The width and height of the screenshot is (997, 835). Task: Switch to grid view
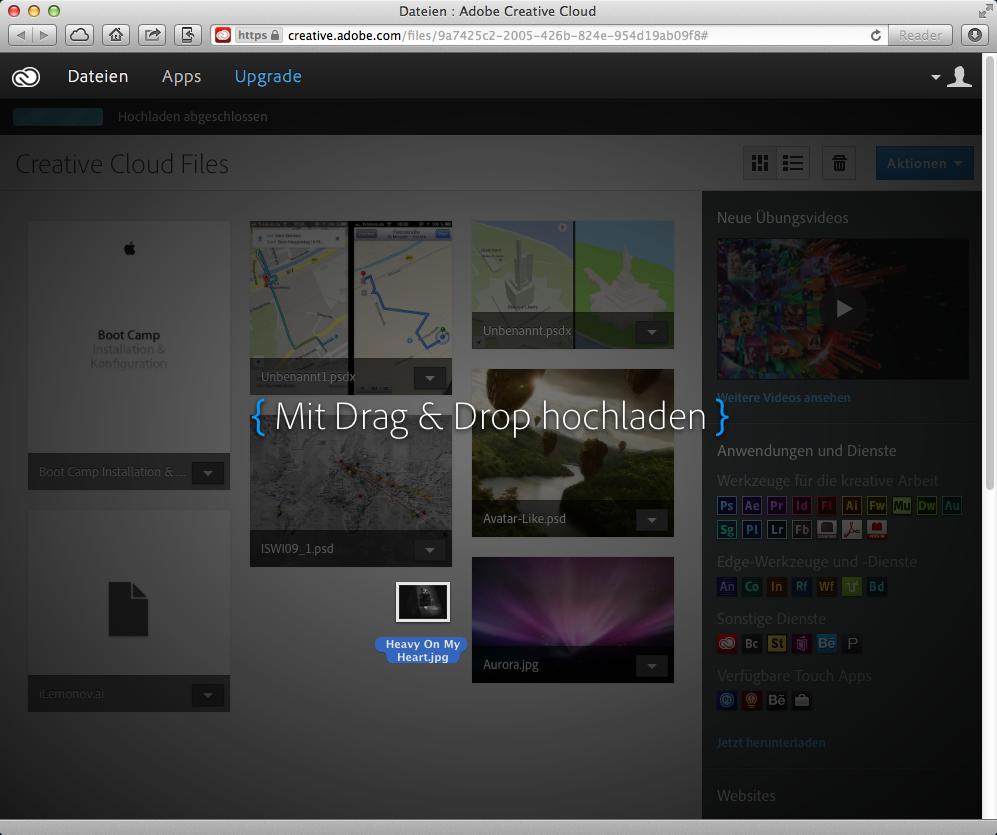tap(760, 163)
